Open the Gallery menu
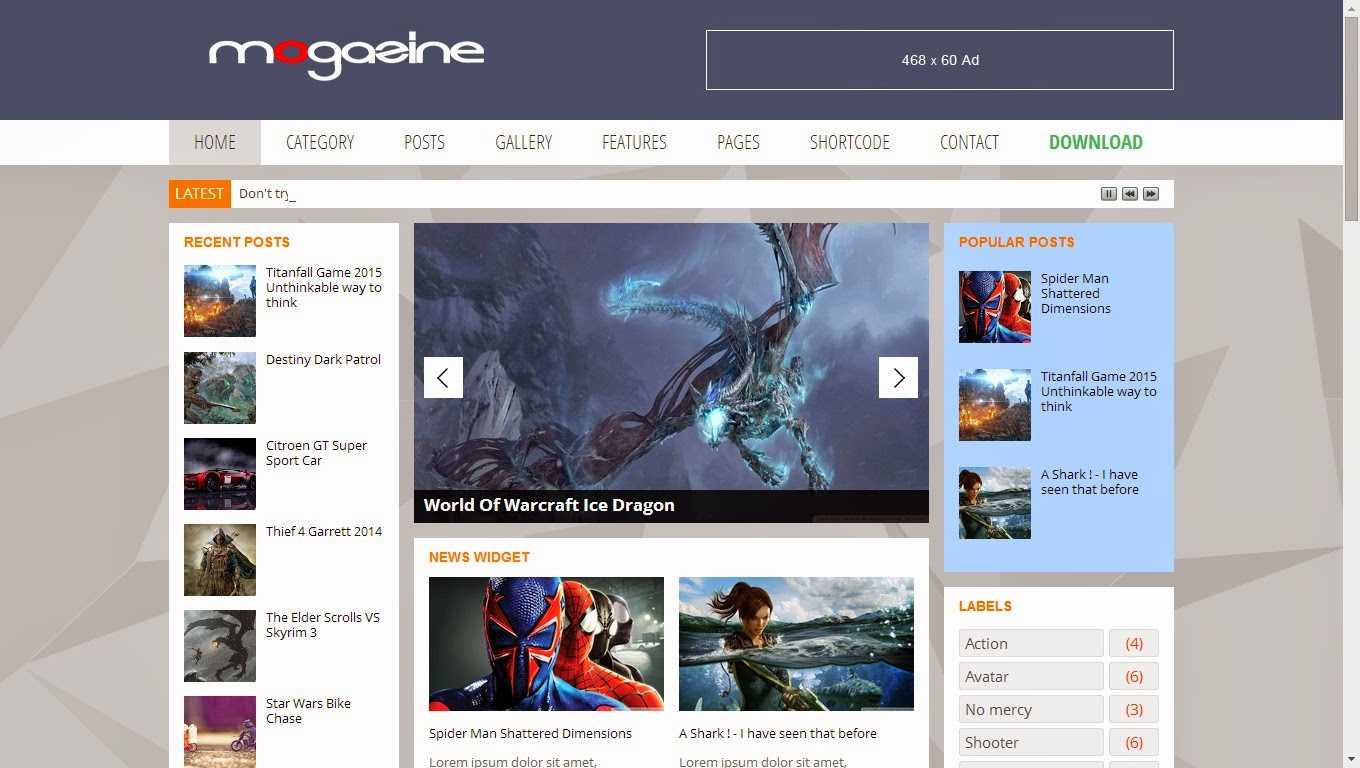Viewport: 1360px width, 768px height. [x=523, y=142]
